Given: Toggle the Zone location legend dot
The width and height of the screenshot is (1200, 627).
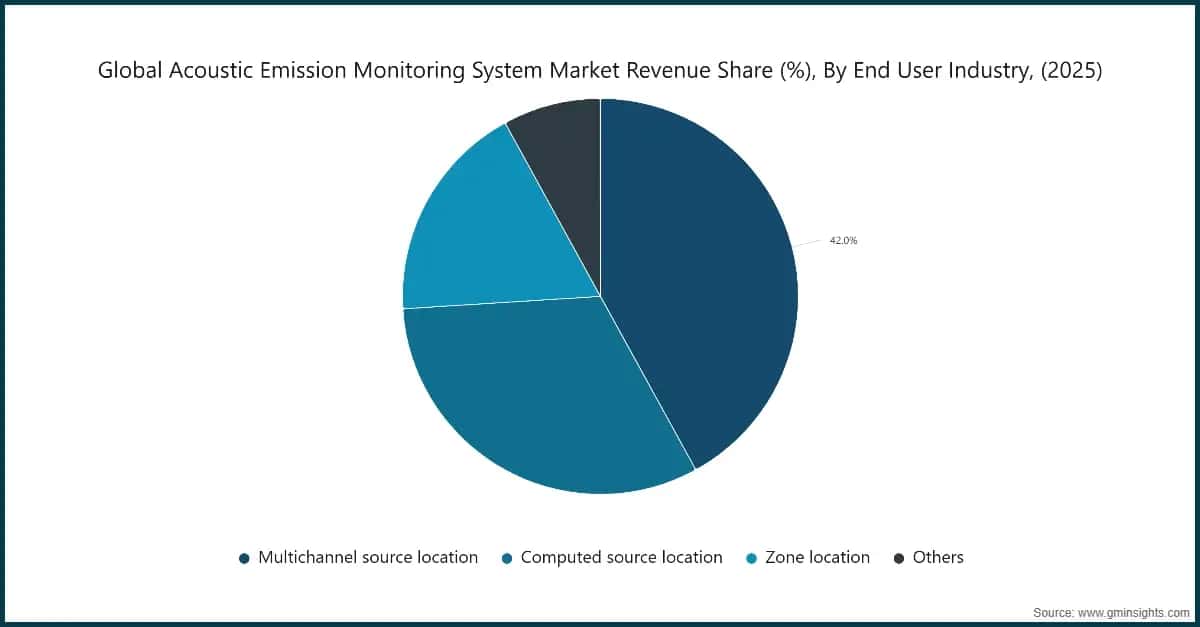Looking at the screenshot, I should [x=752, y=558].
